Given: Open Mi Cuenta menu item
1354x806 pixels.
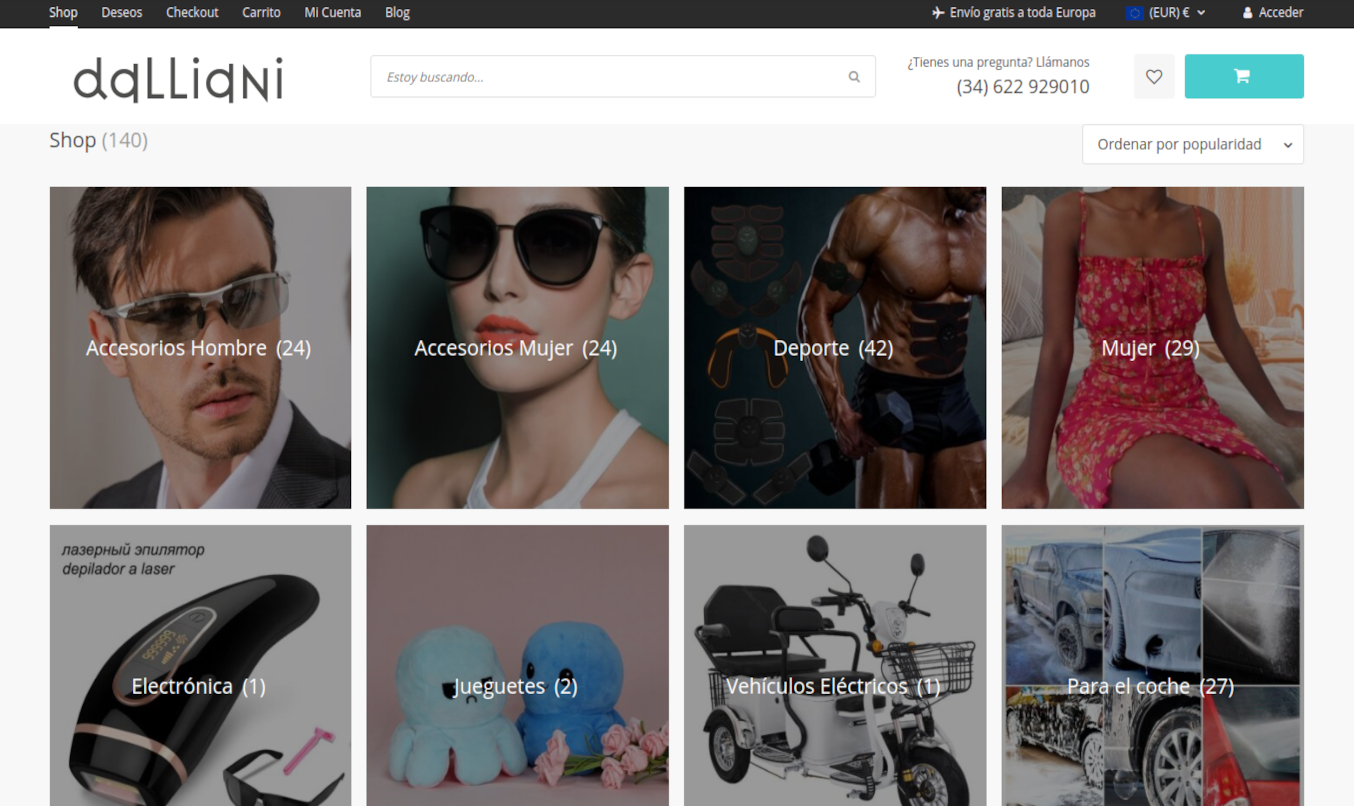Looking at the screenshot, I should click(x=333, y=13).
